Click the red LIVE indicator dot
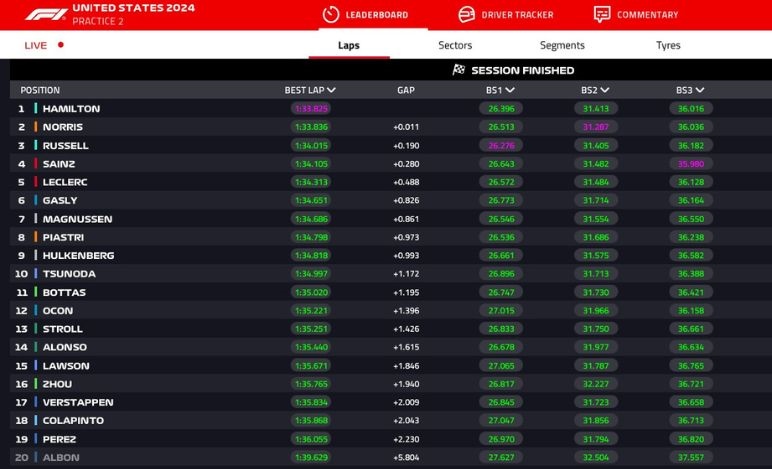Screen dimensions: 772x469 pyautogui.click(x=61, y=45)
